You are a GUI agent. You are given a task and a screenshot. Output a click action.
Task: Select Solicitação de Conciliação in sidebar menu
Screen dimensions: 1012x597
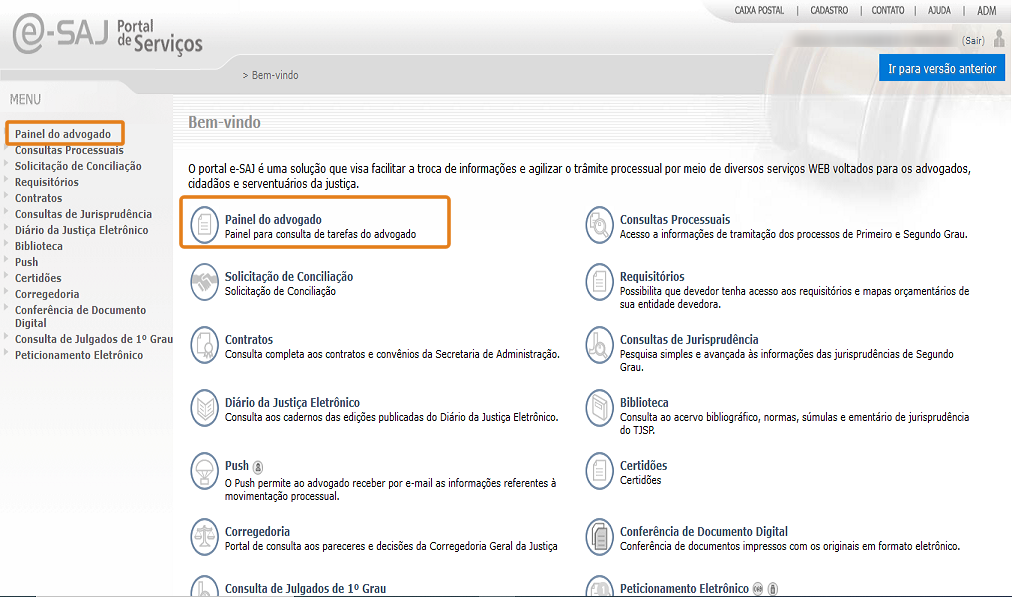(x=78, y=166)
